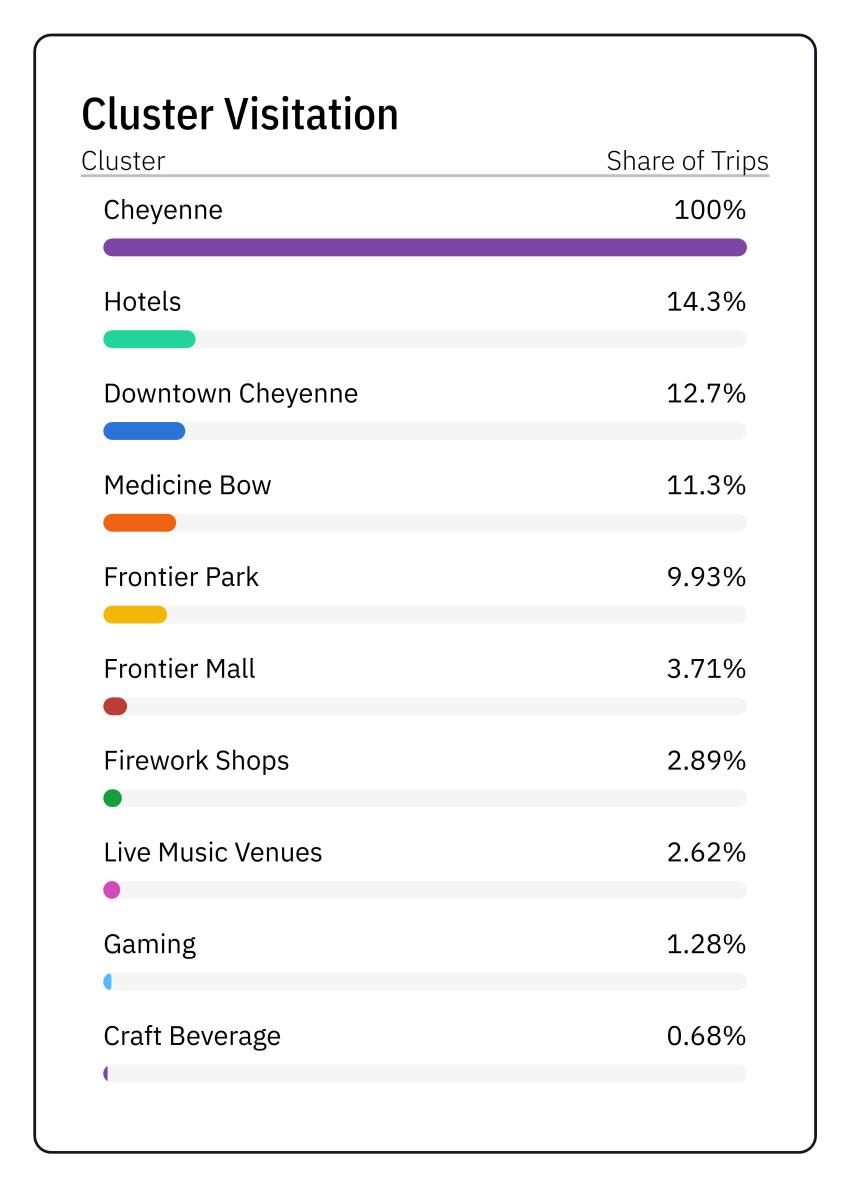Click the yellow Frontier Park bar
The image size is (850, 1200).
[x=135, y=614]
